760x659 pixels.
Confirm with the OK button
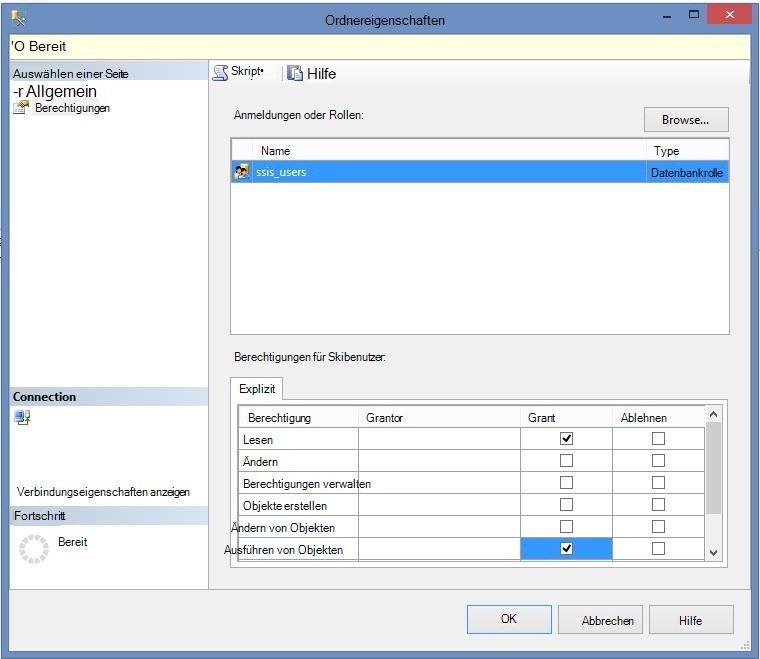(509, 619)
